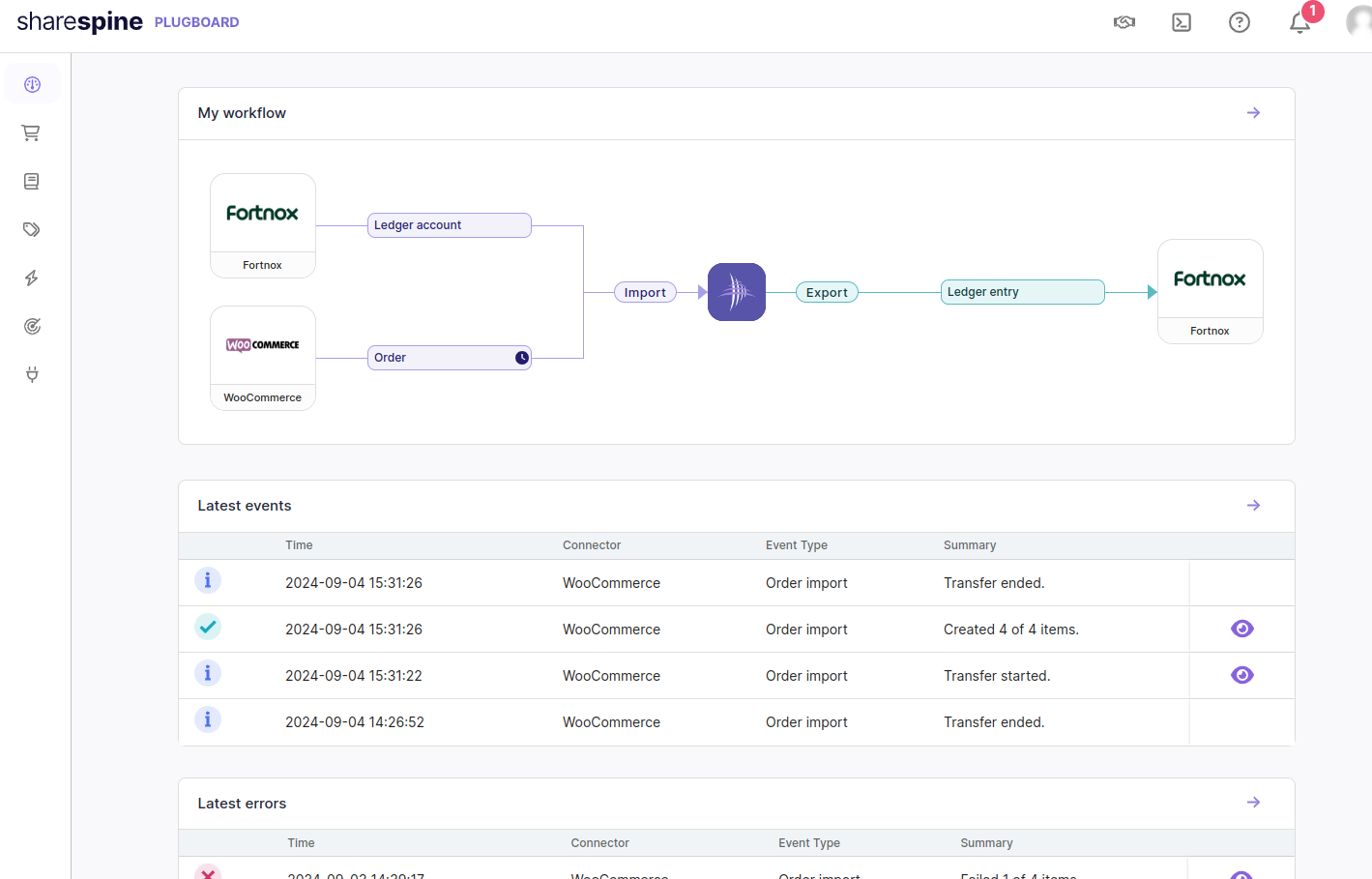
Task: Expand Latest errors via arrow
Action: (1254, 803)
